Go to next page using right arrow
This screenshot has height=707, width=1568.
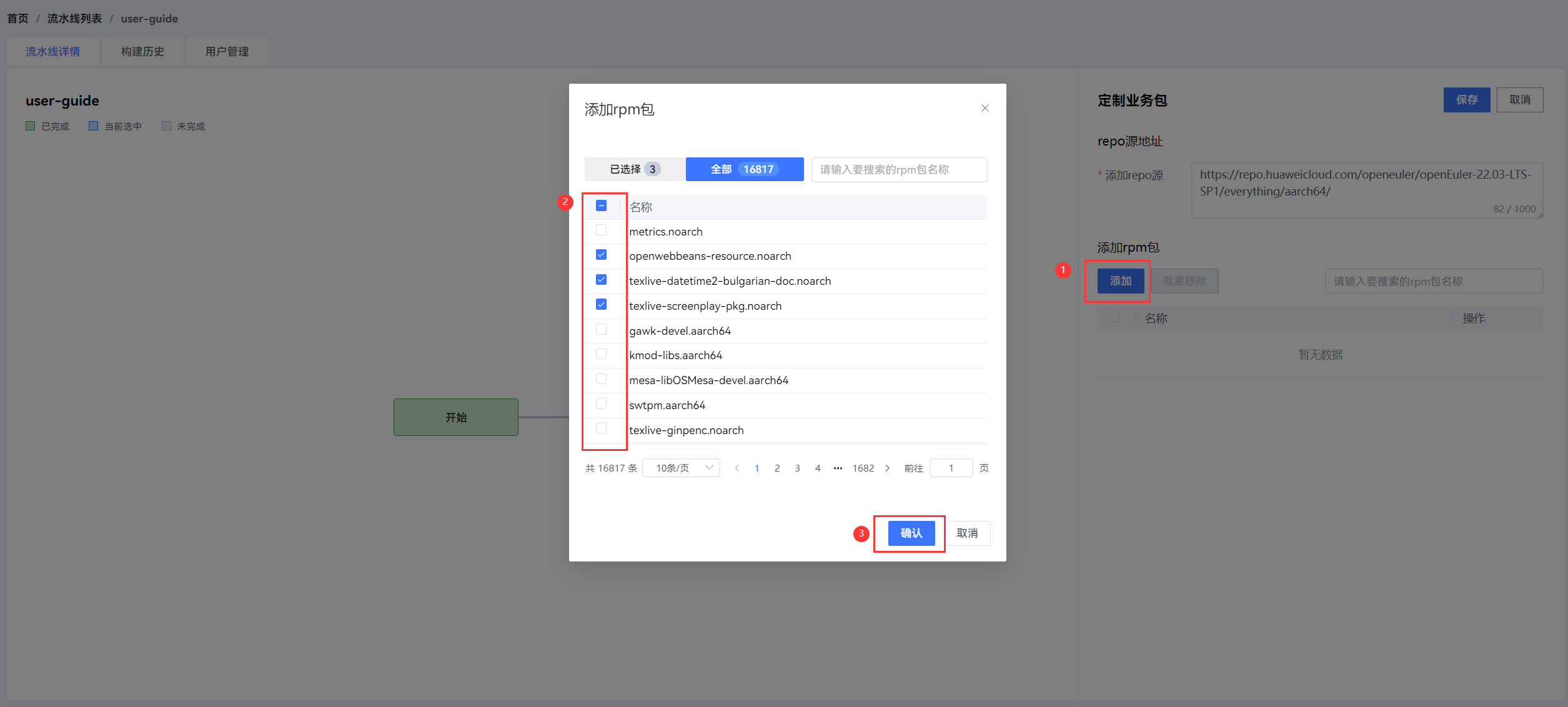point(887,468)
